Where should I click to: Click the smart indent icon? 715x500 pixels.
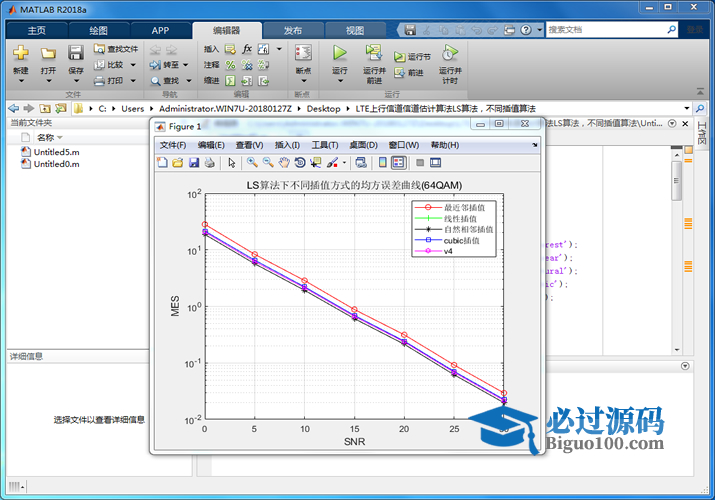(231, 81)
